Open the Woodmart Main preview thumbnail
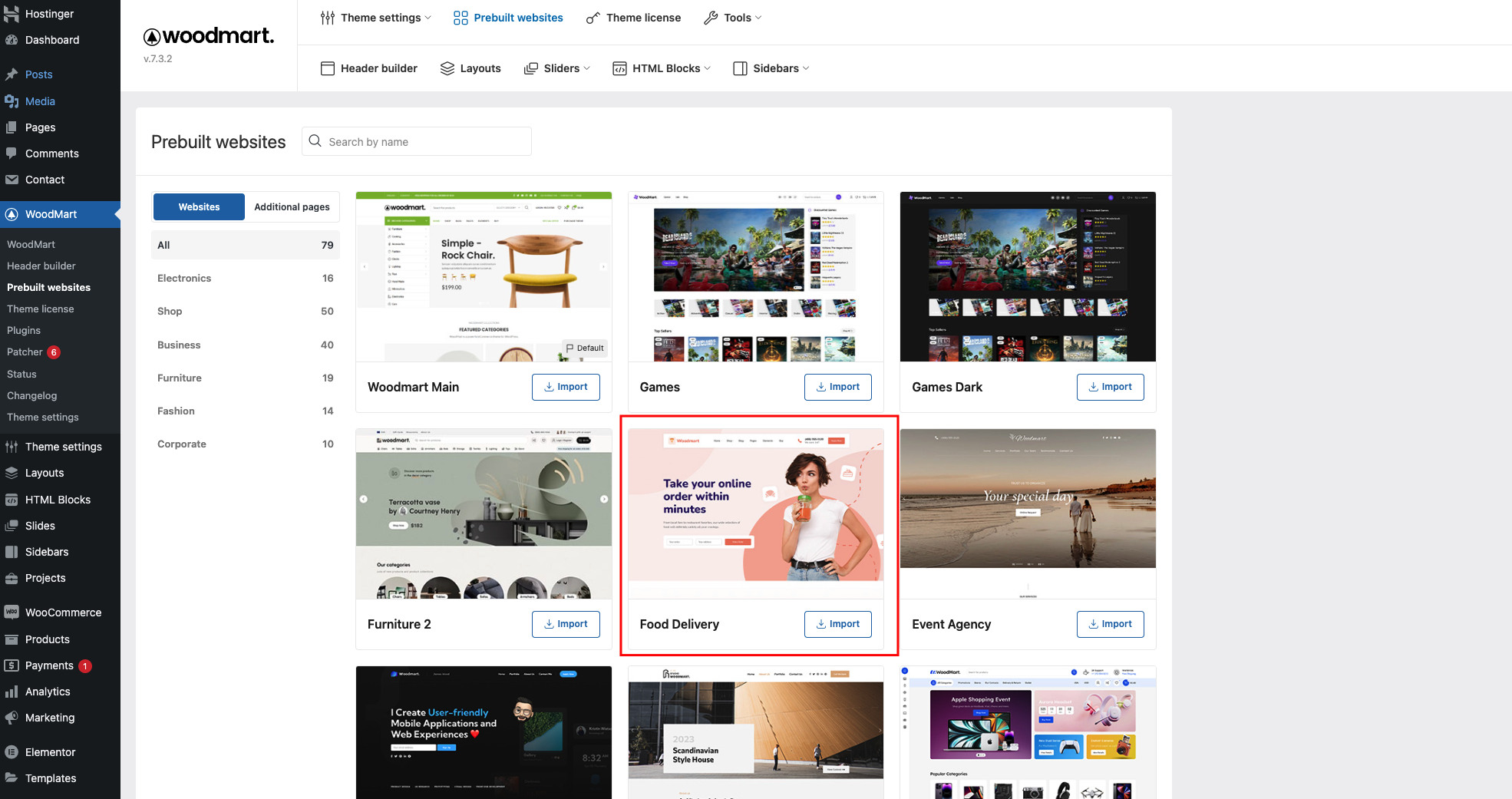The image size is (1512, 799). click(x=484, y=276)
